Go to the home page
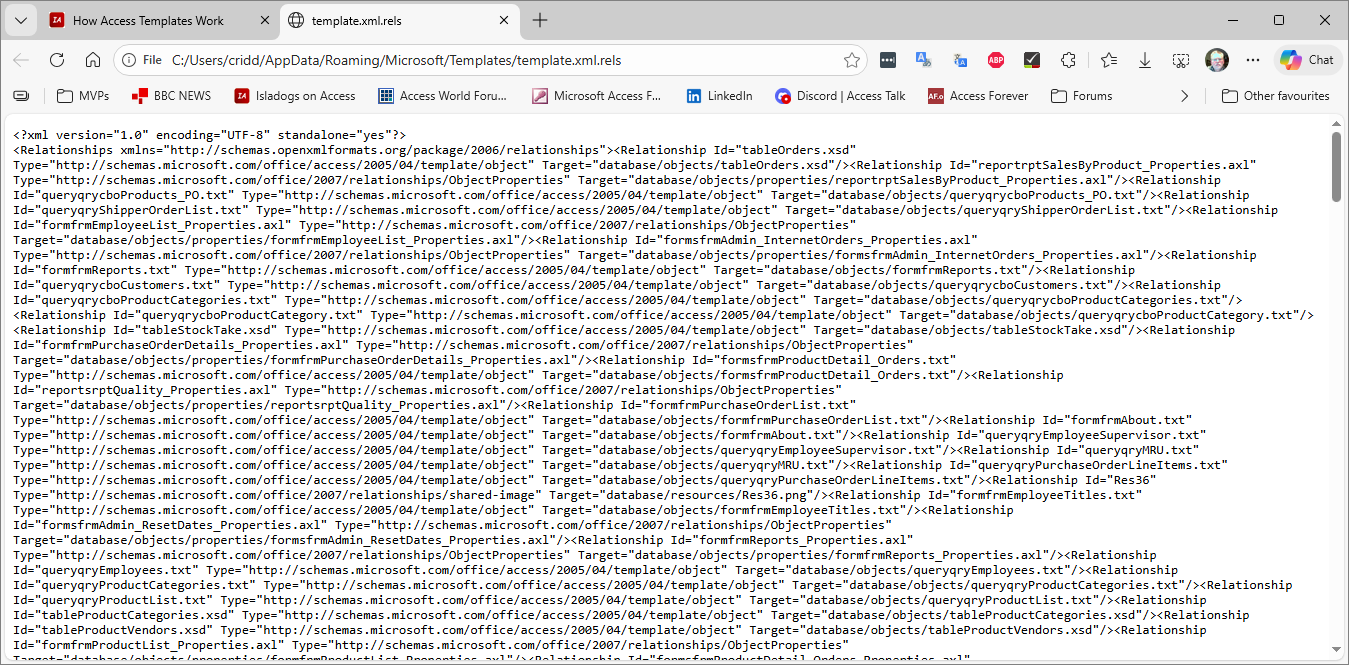Screen dimensions: 1349x665 [x=93, y=60]
